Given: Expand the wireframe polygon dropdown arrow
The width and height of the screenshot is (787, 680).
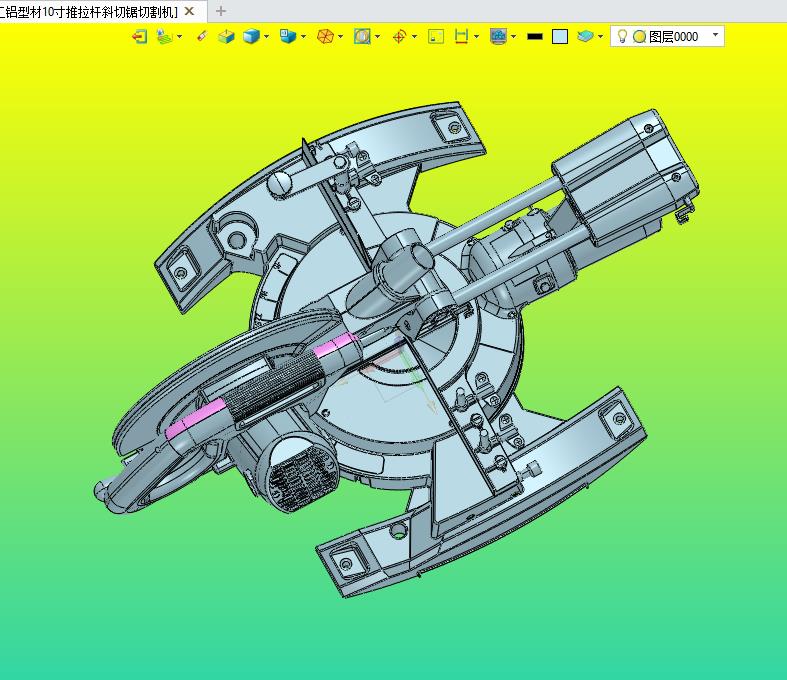Looking at the screenshot, I should [341, 37].
